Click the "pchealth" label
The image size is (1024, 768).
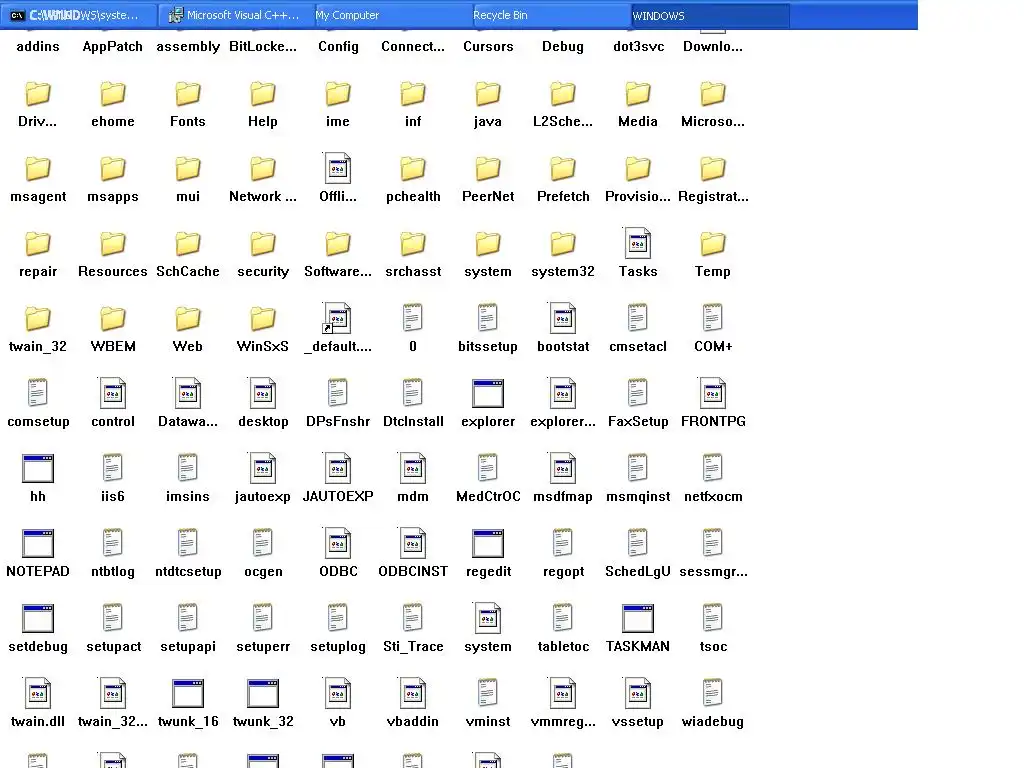(413, 197)
